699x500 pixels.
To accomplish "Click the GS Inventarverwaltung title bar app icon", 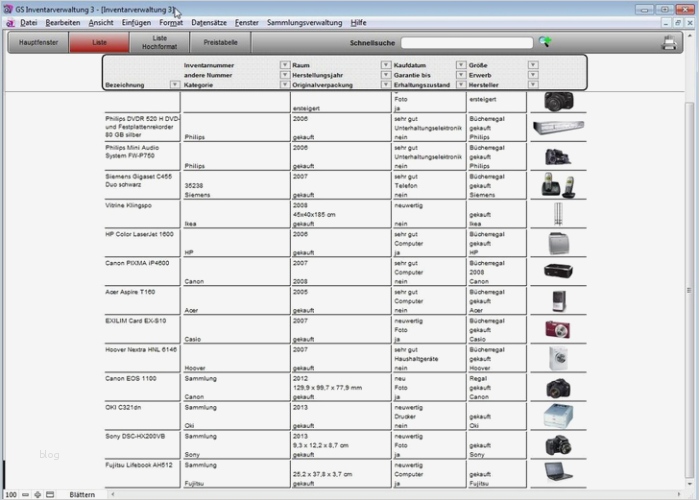I will point(8,9).
